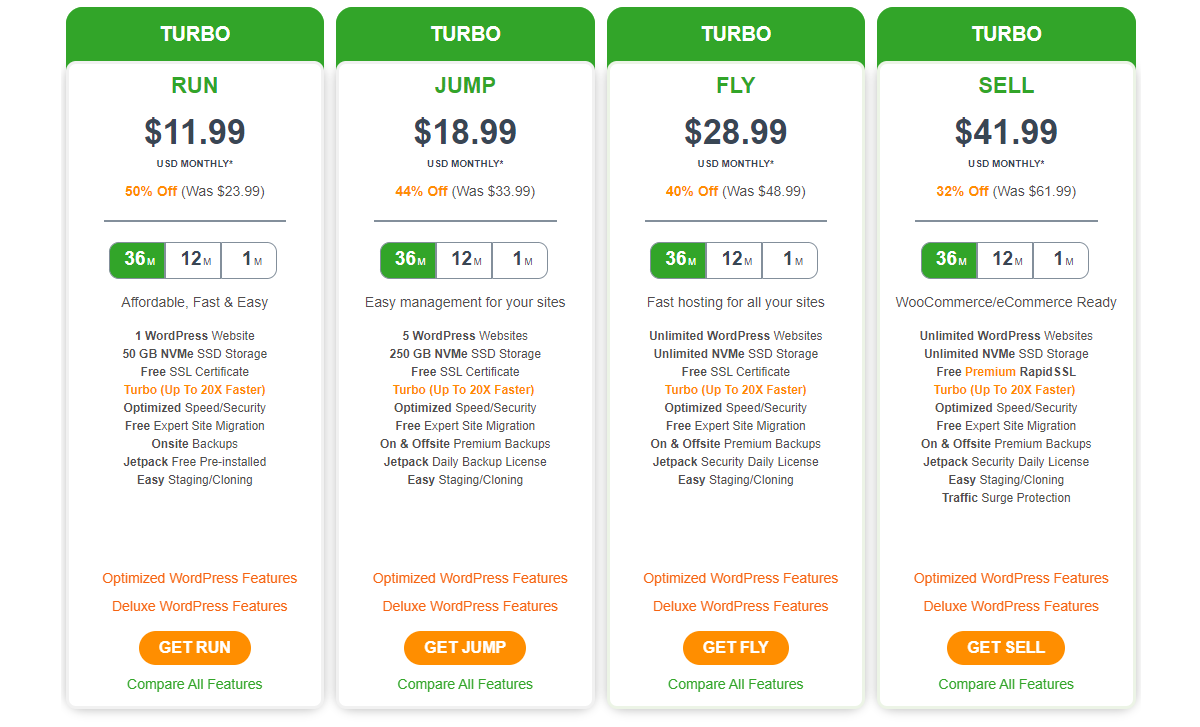Select the 12-month term for Run plan

(194, 260)
